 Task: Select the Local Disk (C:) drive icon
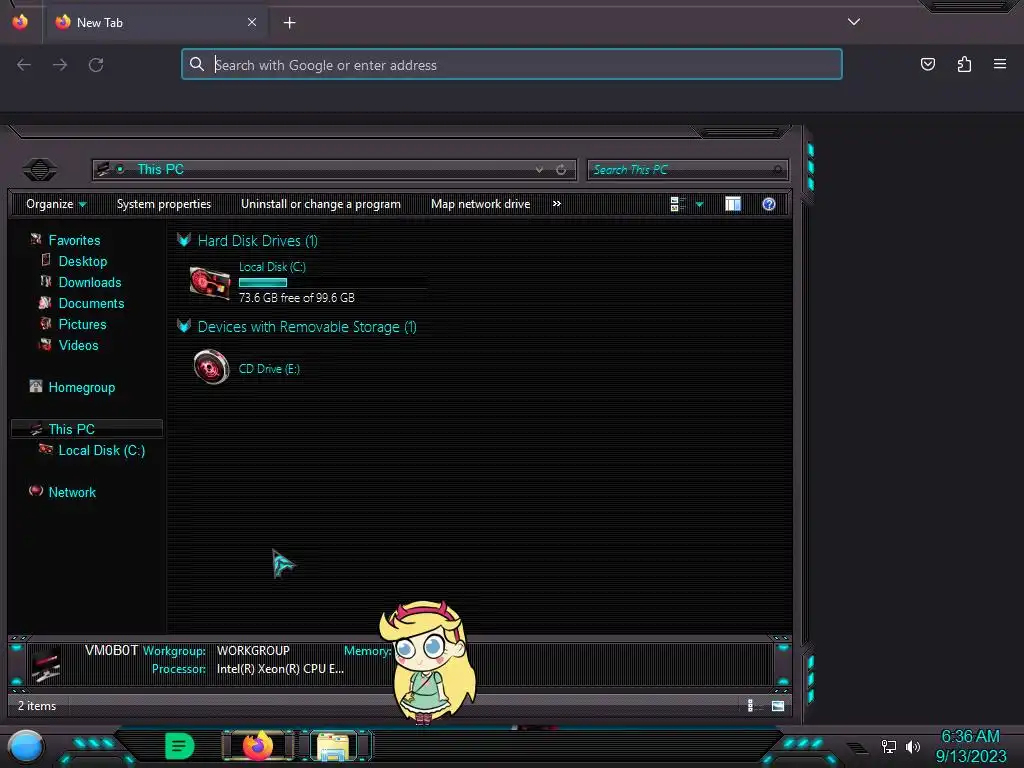(210, 283)
